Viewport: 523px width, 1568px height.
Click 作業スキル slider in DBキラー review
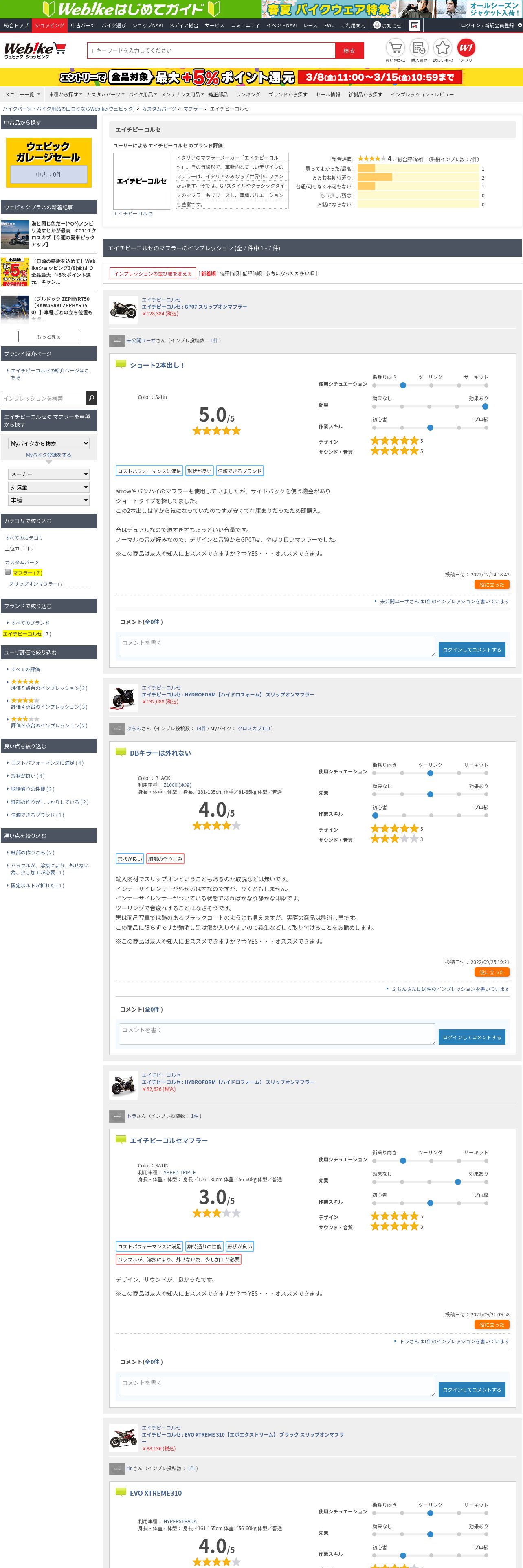click(x=430, y=815)
